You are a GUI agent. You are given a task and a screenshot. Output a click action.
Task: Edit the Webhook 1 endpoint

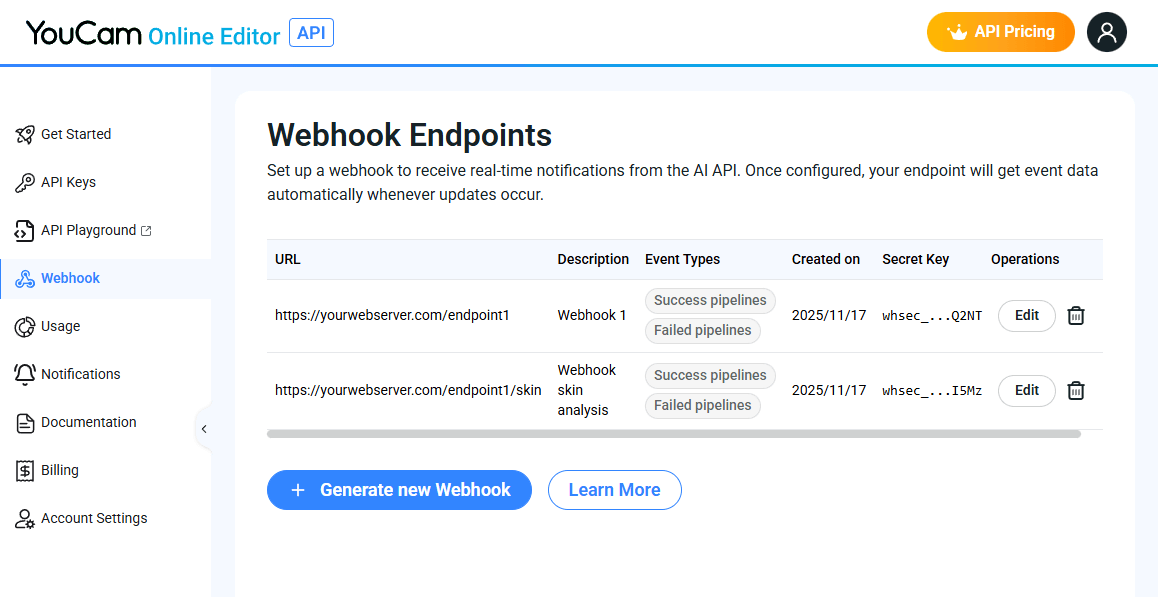1026,316
